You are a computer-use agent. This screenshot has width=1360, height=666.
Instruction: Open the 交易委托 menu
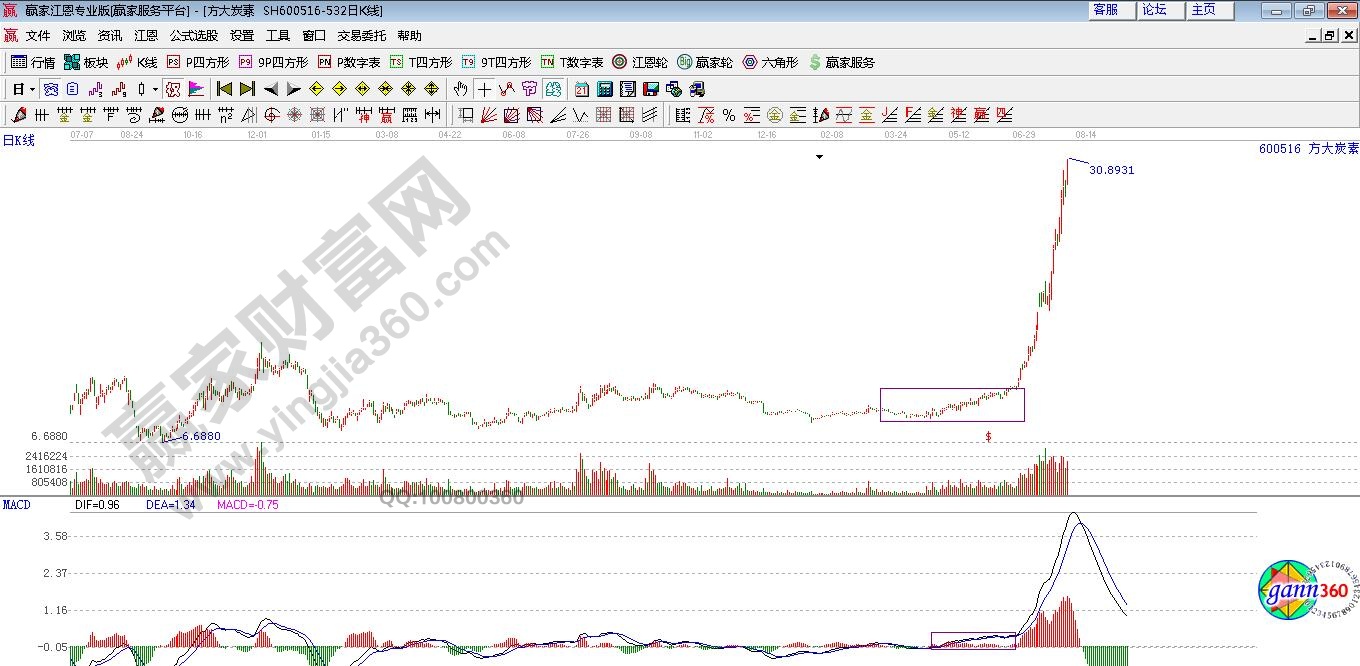pos(361,36)
